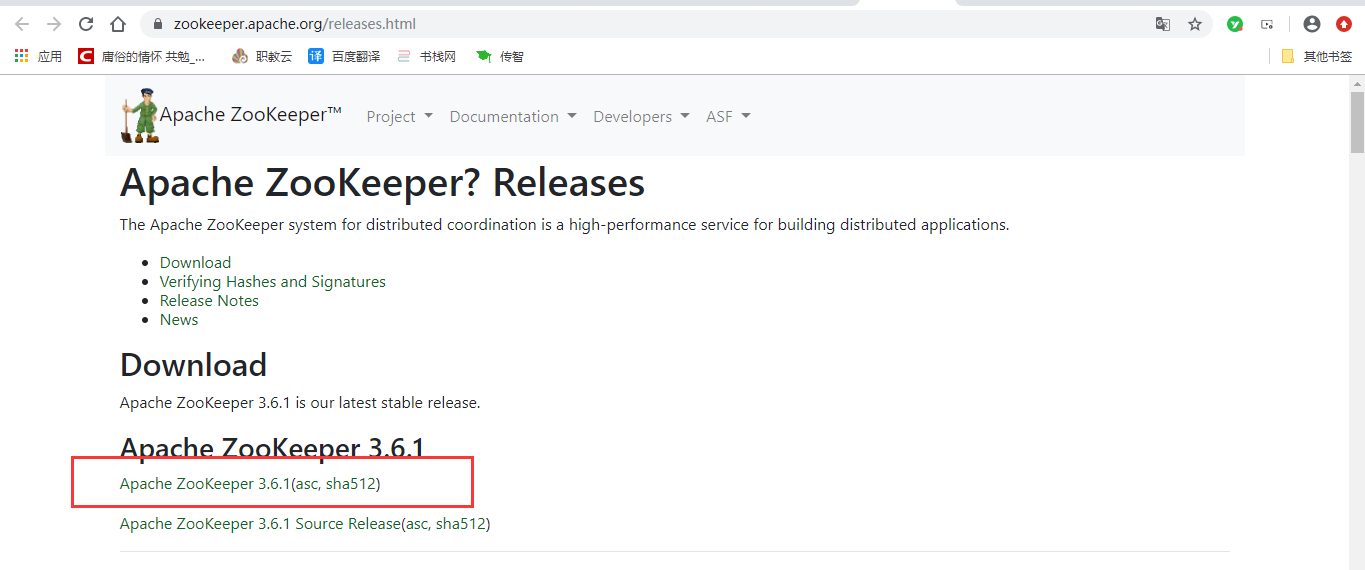1365x570 pixels.
Task: Open the 百度翻译 bookmark
Action: point(344,56)
